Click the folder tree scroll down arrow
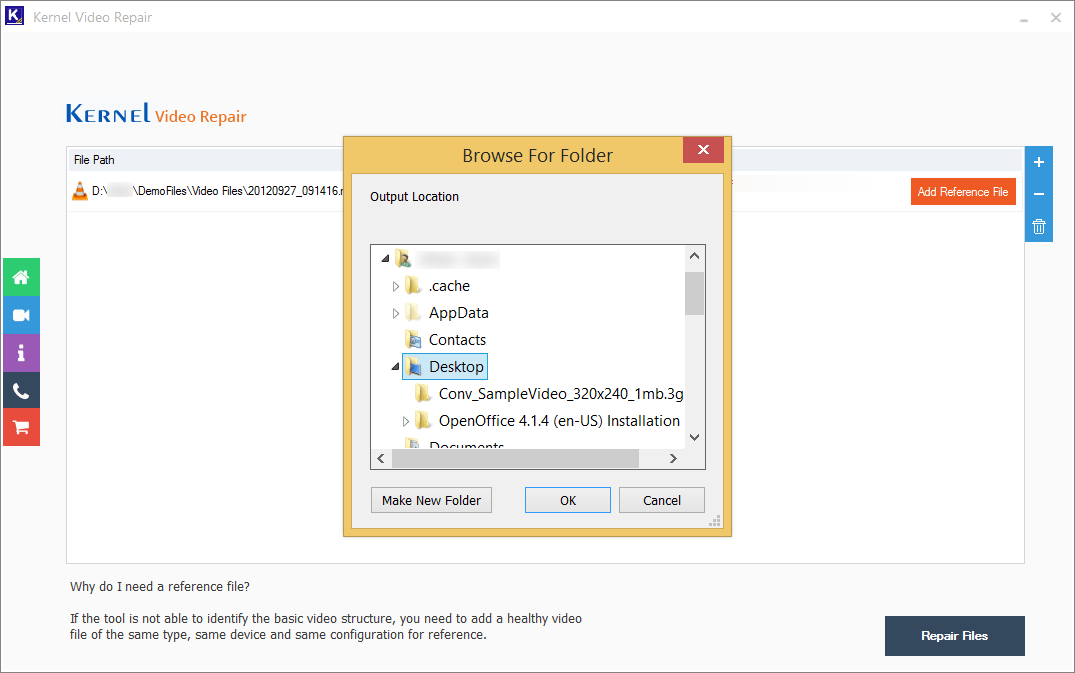This screenshot has width=1075, height=673. (694, 437)
